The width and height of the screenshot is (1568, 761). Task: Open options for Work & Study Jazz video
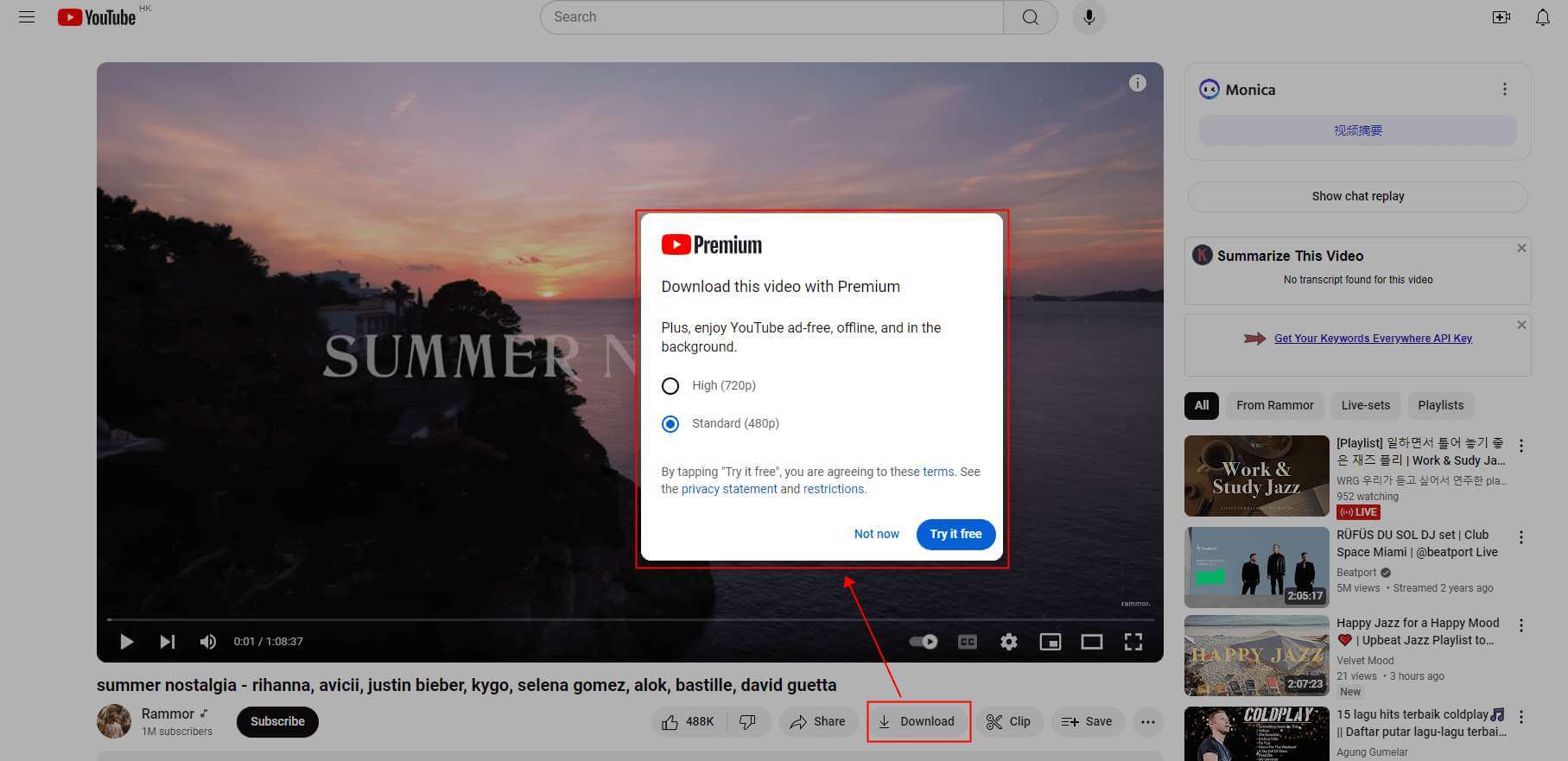click(x=1520, y=447)
